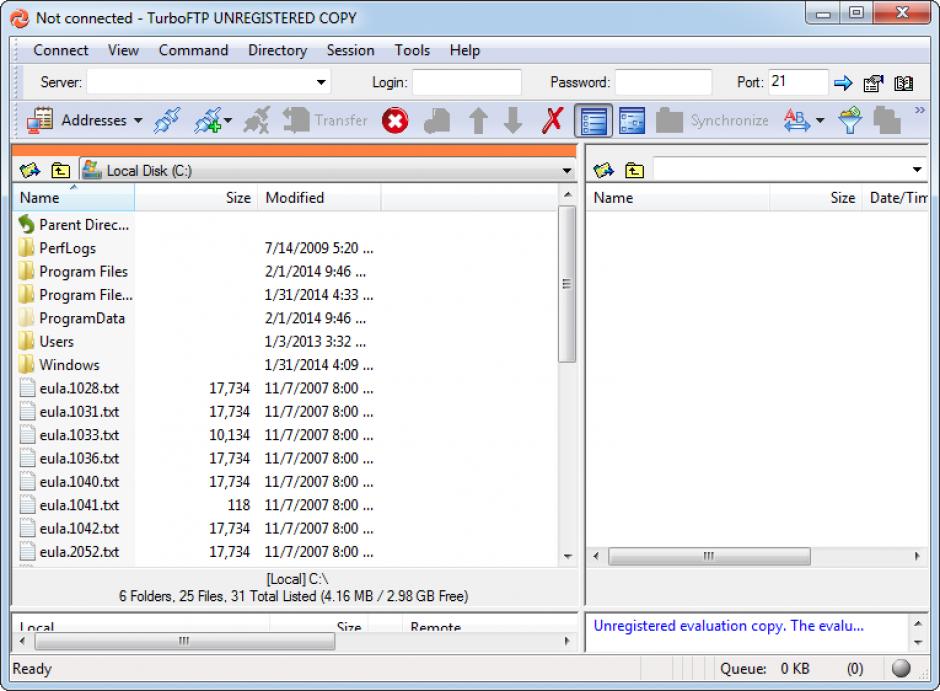The width and height of the screenshot is (940, 691).
Task: Click the local list scroll down arrow
Action: tap(567, 557)
